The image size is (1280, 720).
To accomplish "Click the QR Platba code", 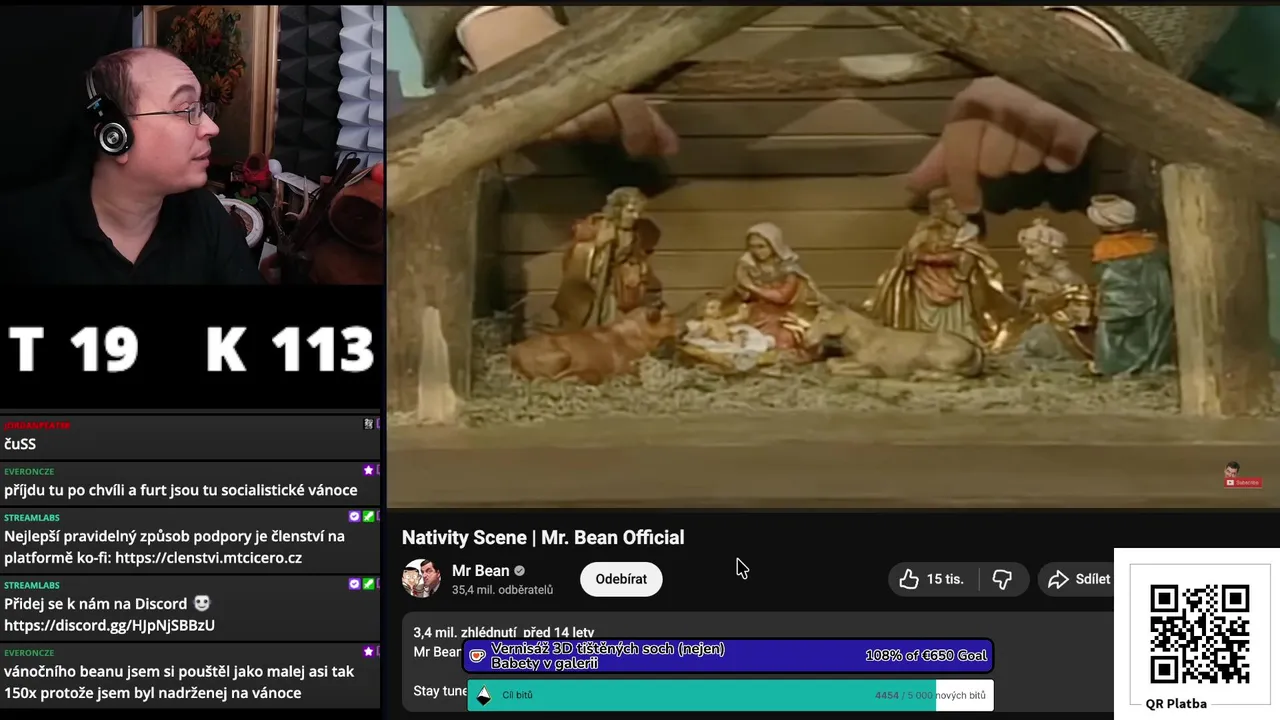I will tap(1199, 634).
